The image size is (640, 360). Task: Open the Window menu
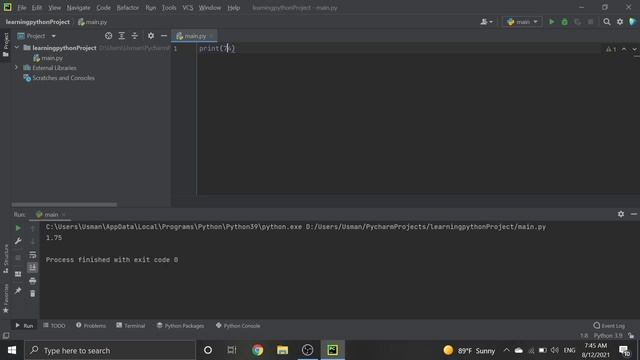(x=210, y=8)
